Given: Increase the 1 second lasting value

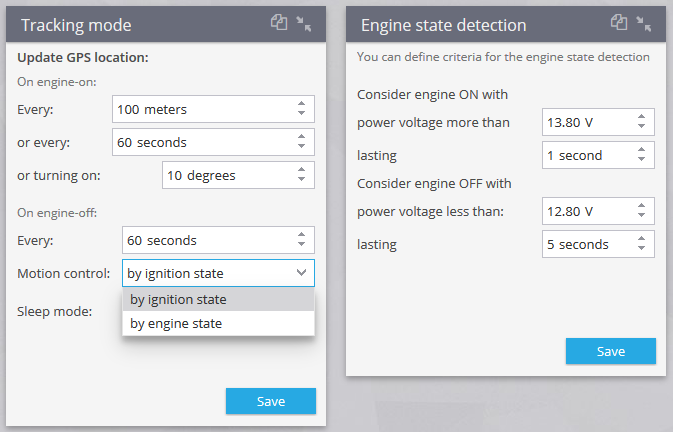Looking at the screenshot, I should click(641, 150).
